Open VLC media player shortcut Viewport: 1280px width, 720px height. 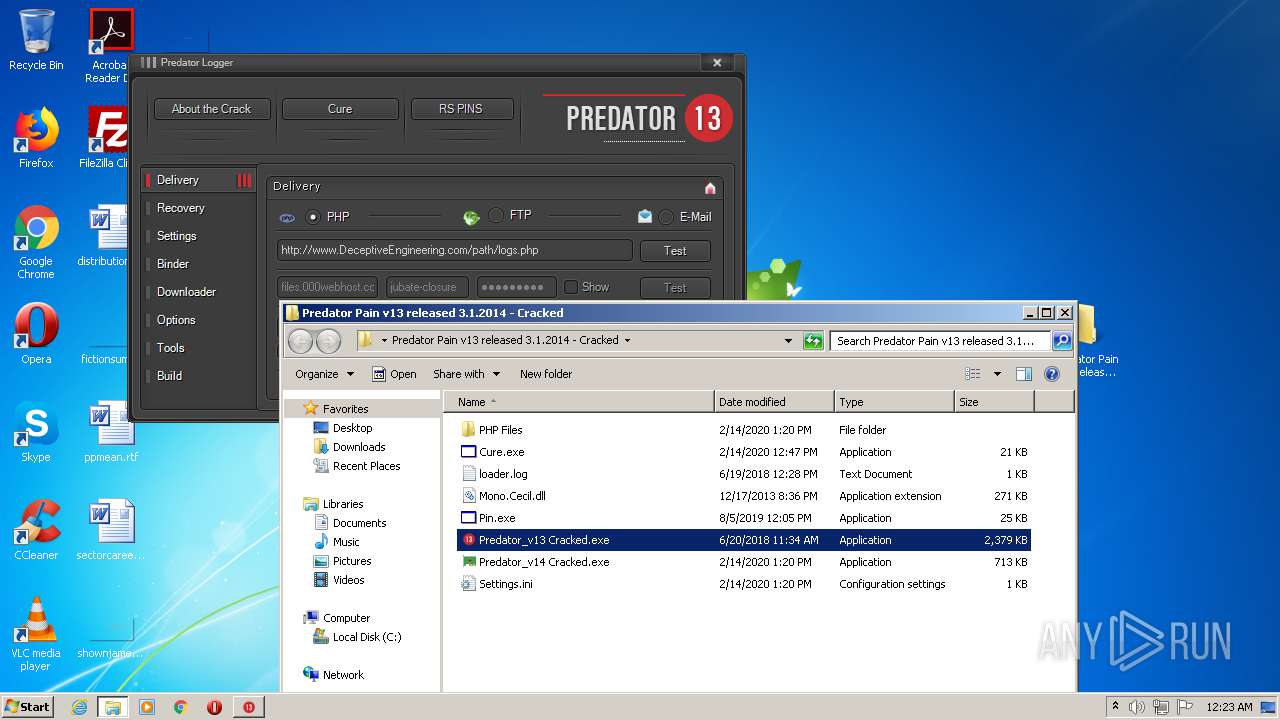36,634
